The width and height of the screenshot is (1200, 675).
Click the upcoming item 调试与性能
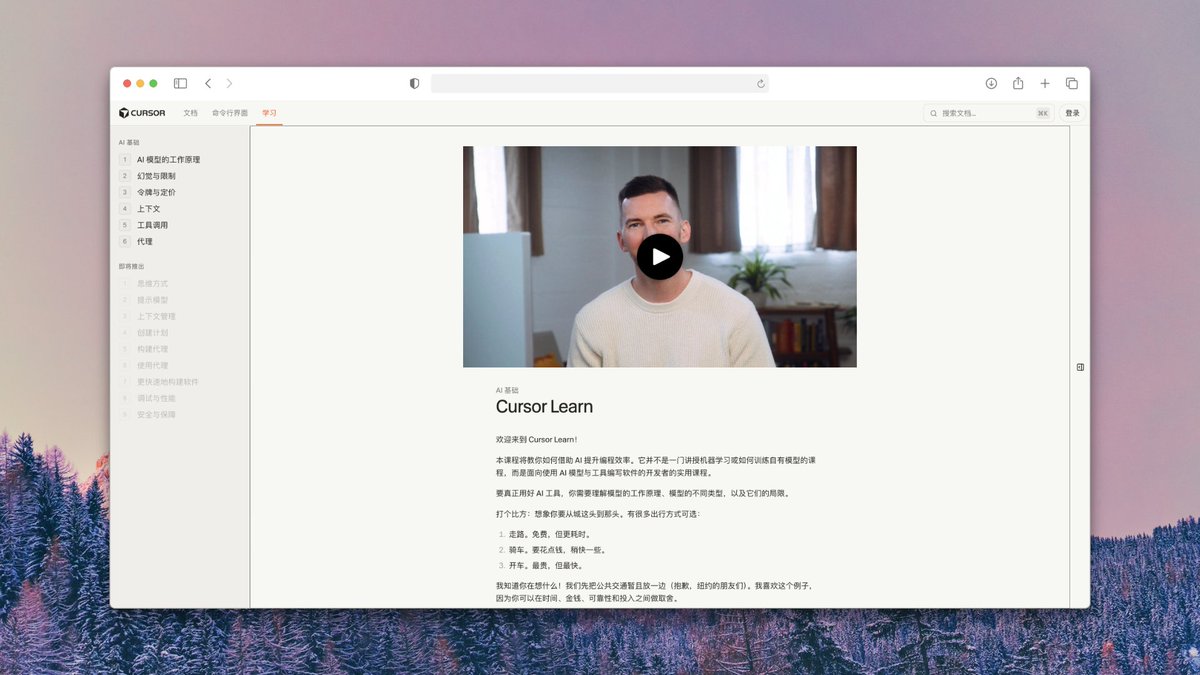point(156,398)
